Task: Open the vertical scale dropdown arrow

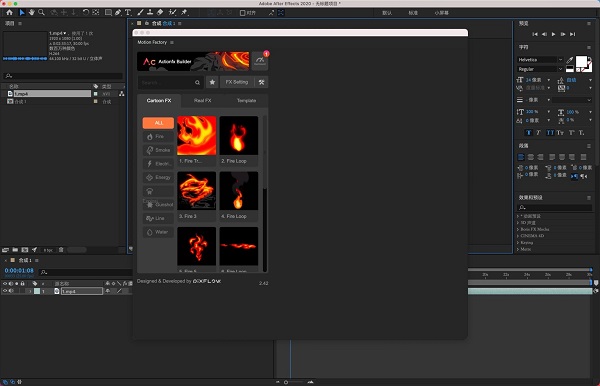Action: 549,112
